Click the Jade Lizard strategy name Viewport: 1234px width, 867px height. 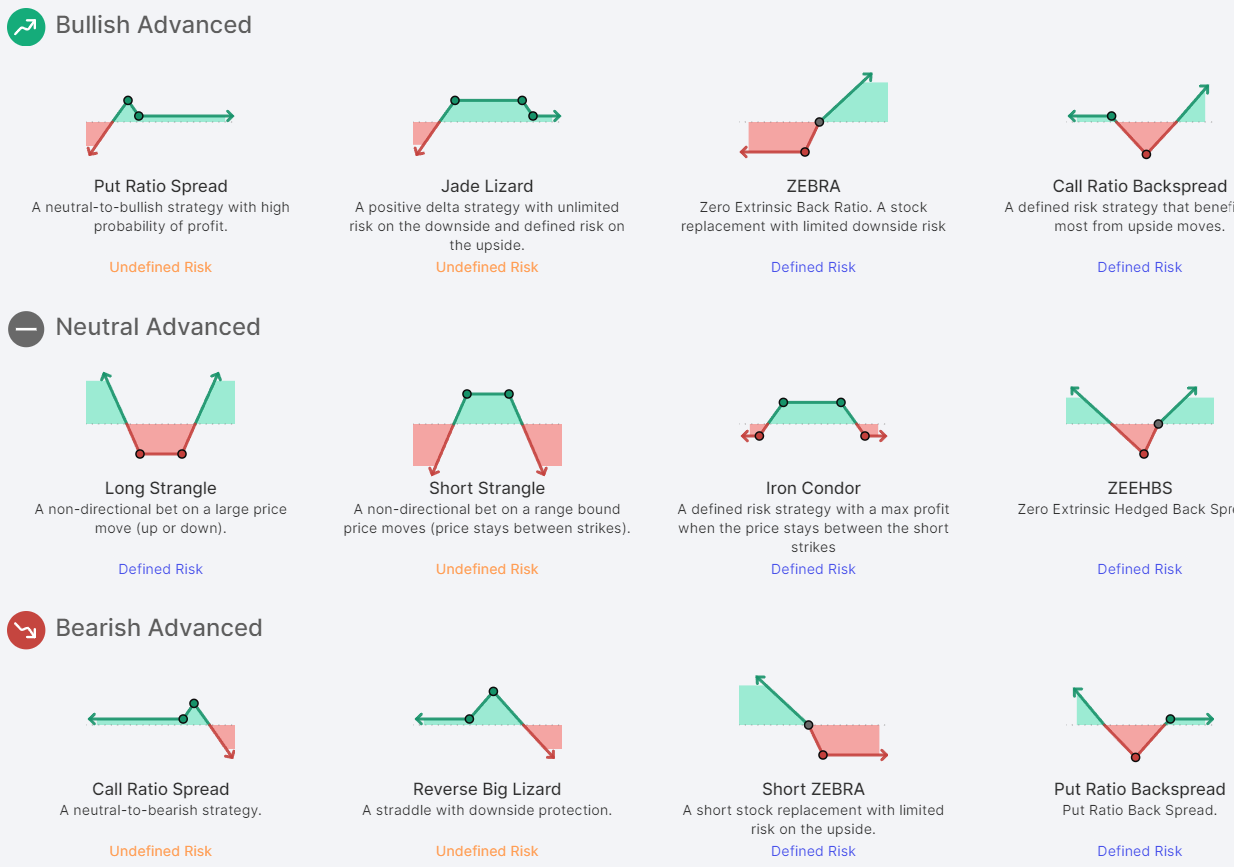(487, 186)
